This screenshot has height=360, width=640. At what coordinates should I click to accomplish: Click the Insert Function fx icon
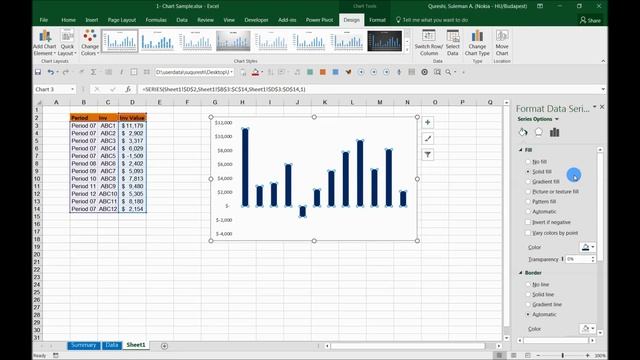[128, 89]
